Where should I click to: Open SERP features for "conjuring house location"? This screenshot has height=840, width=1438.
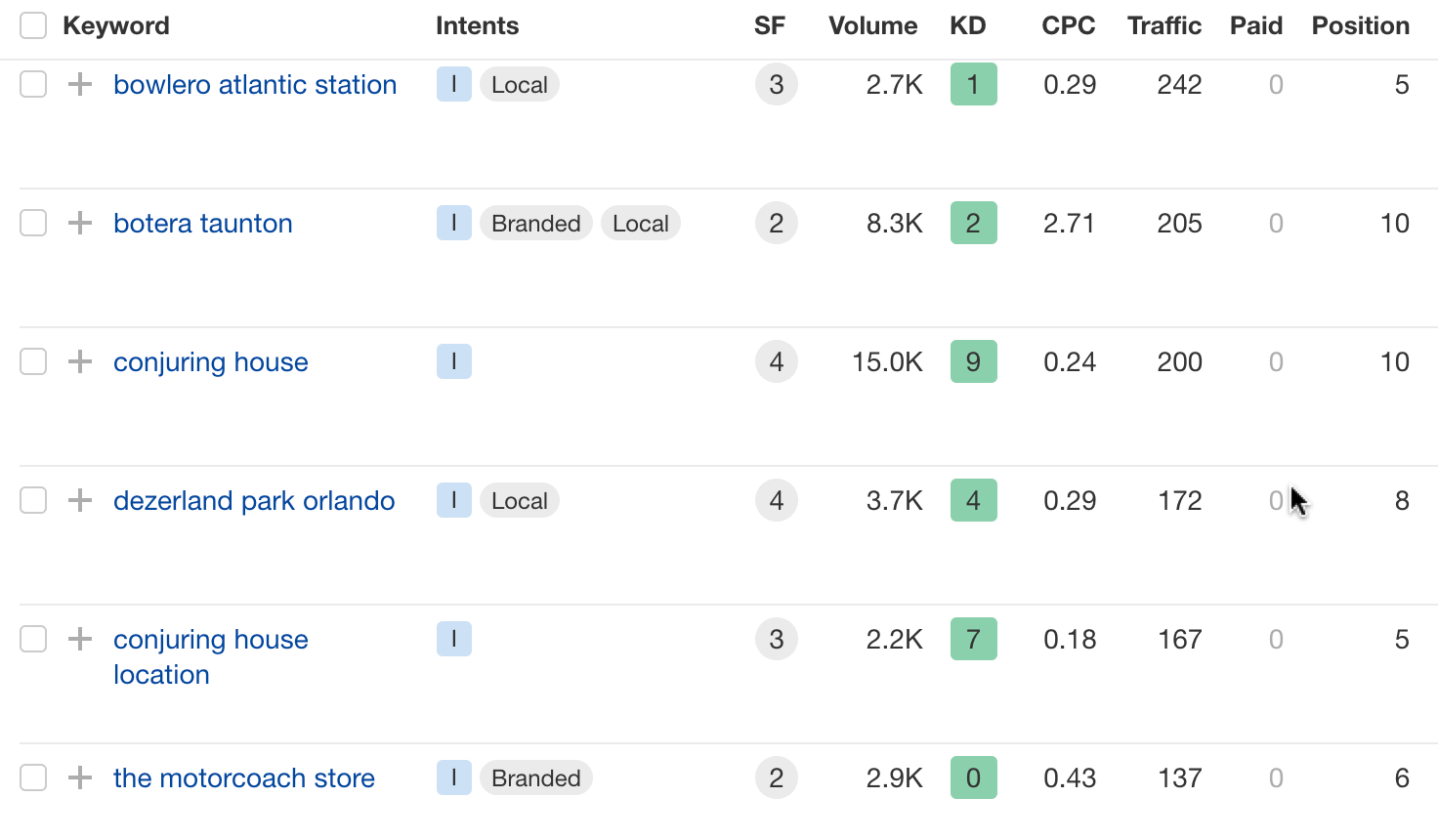pos(776,639)
